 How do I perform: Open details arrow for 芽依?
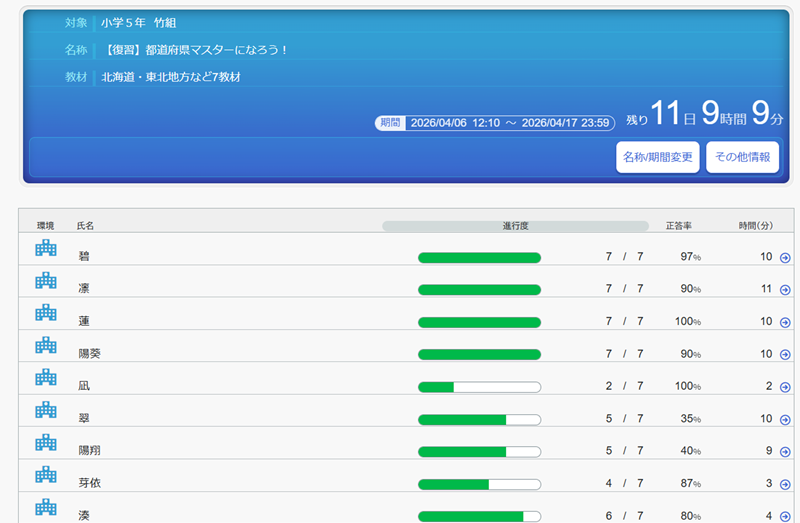click(x=785, y=484)
